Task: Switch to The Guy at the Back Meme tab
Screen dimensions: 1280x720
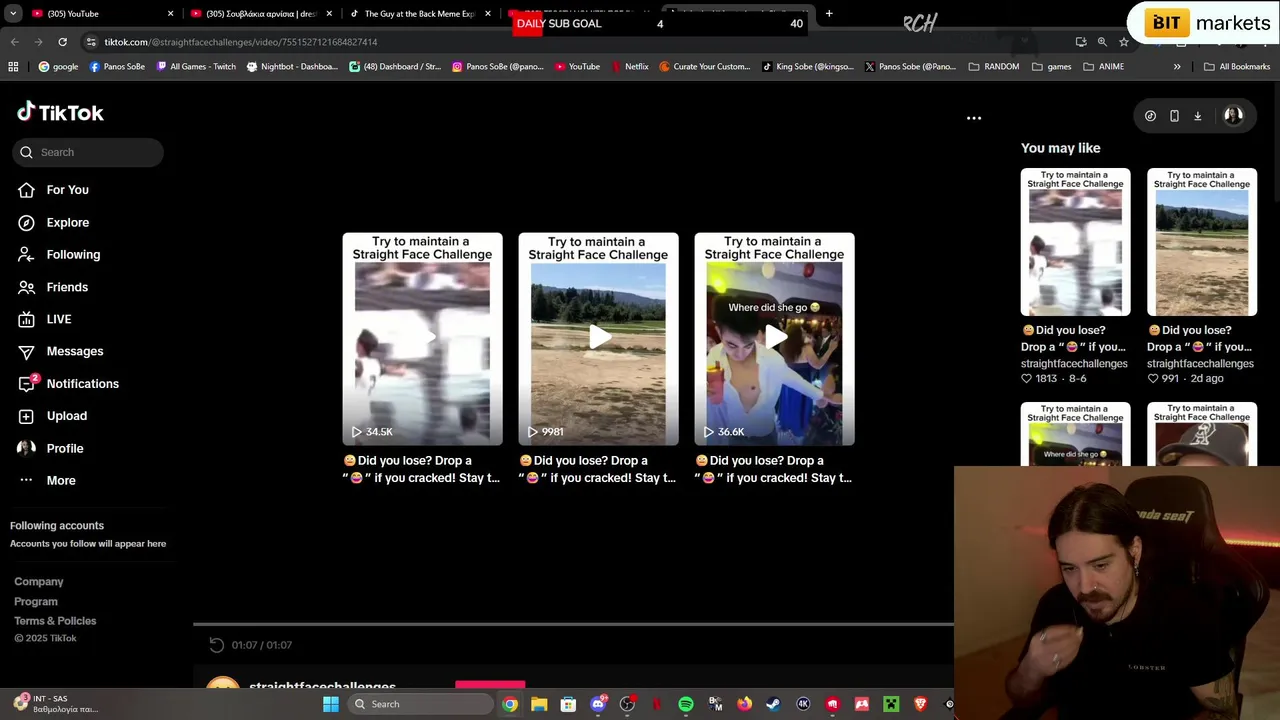Action: point(420,14)
